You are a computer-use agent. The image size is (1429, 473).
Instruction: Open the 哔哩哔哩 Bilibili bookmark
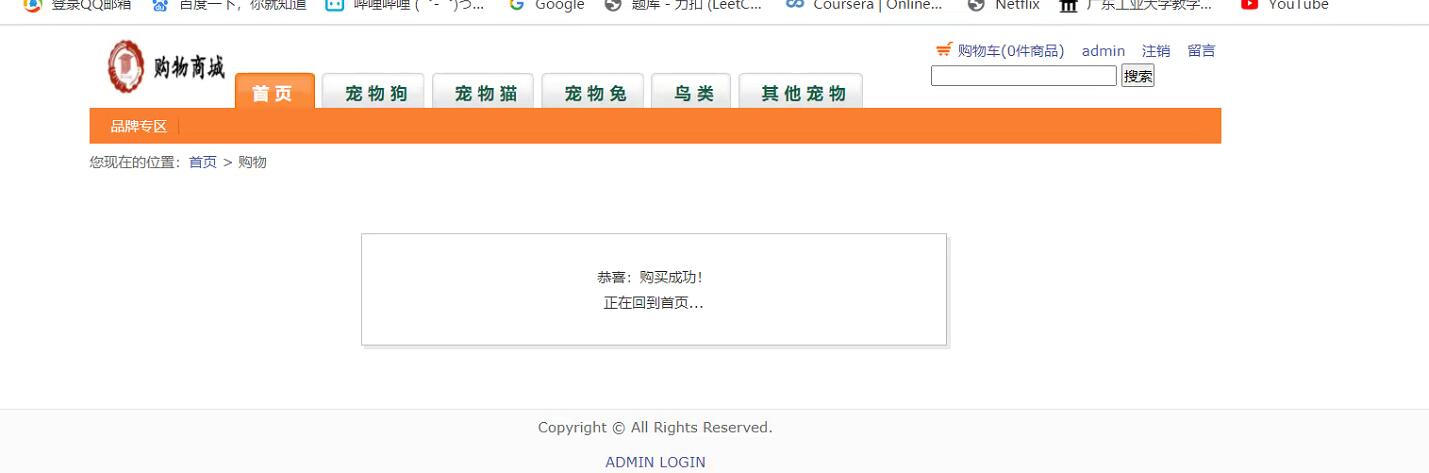tap(405, 5)
